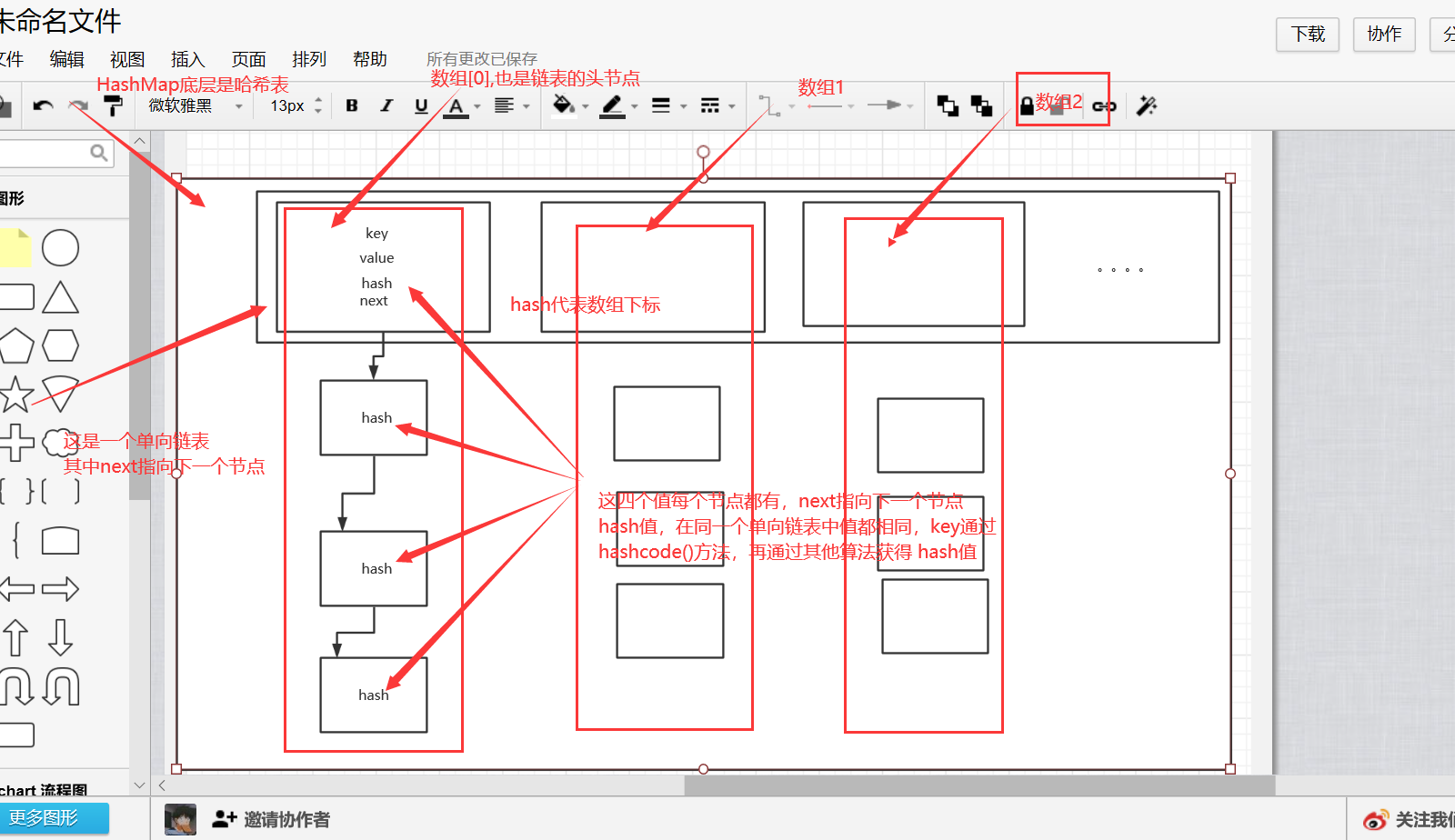The image size is (1455, 840).
Task: Undo the last change
Action: pyautogui.click(x=43, y=106)
